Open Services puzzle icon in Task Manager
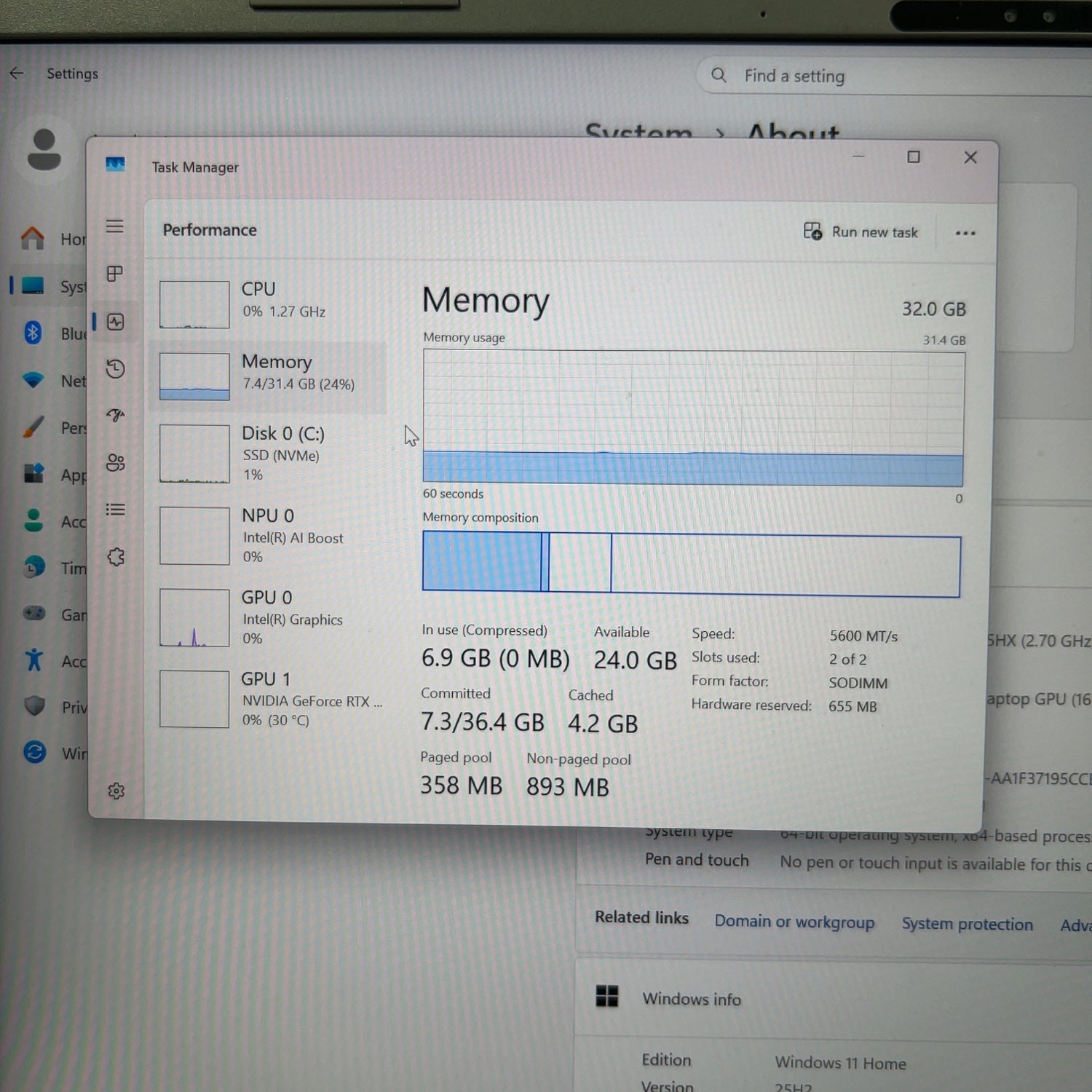 click(116, 557)
